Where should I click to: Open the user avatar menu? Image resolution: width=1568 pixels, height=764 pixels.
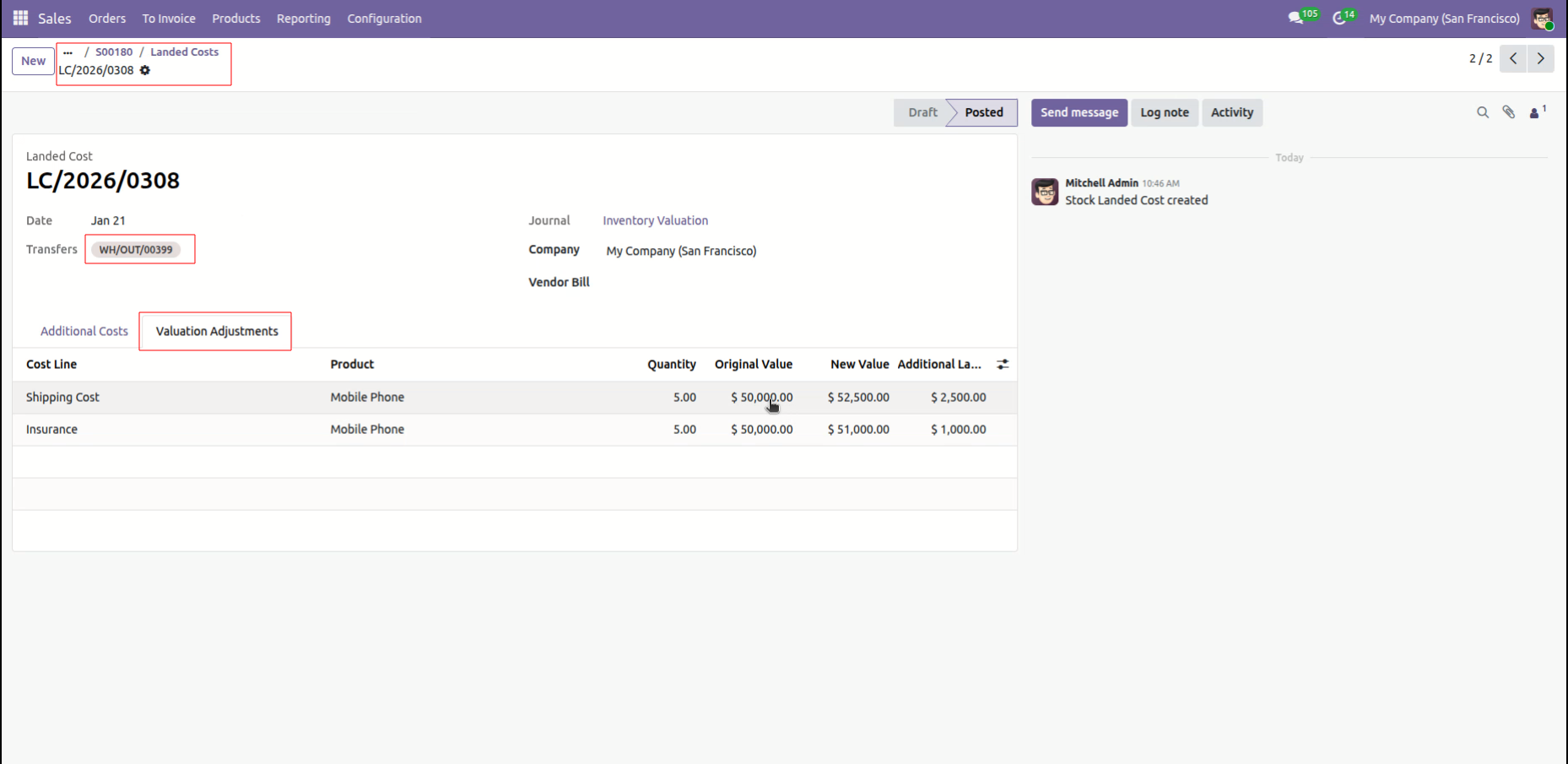pos(1542,19)
